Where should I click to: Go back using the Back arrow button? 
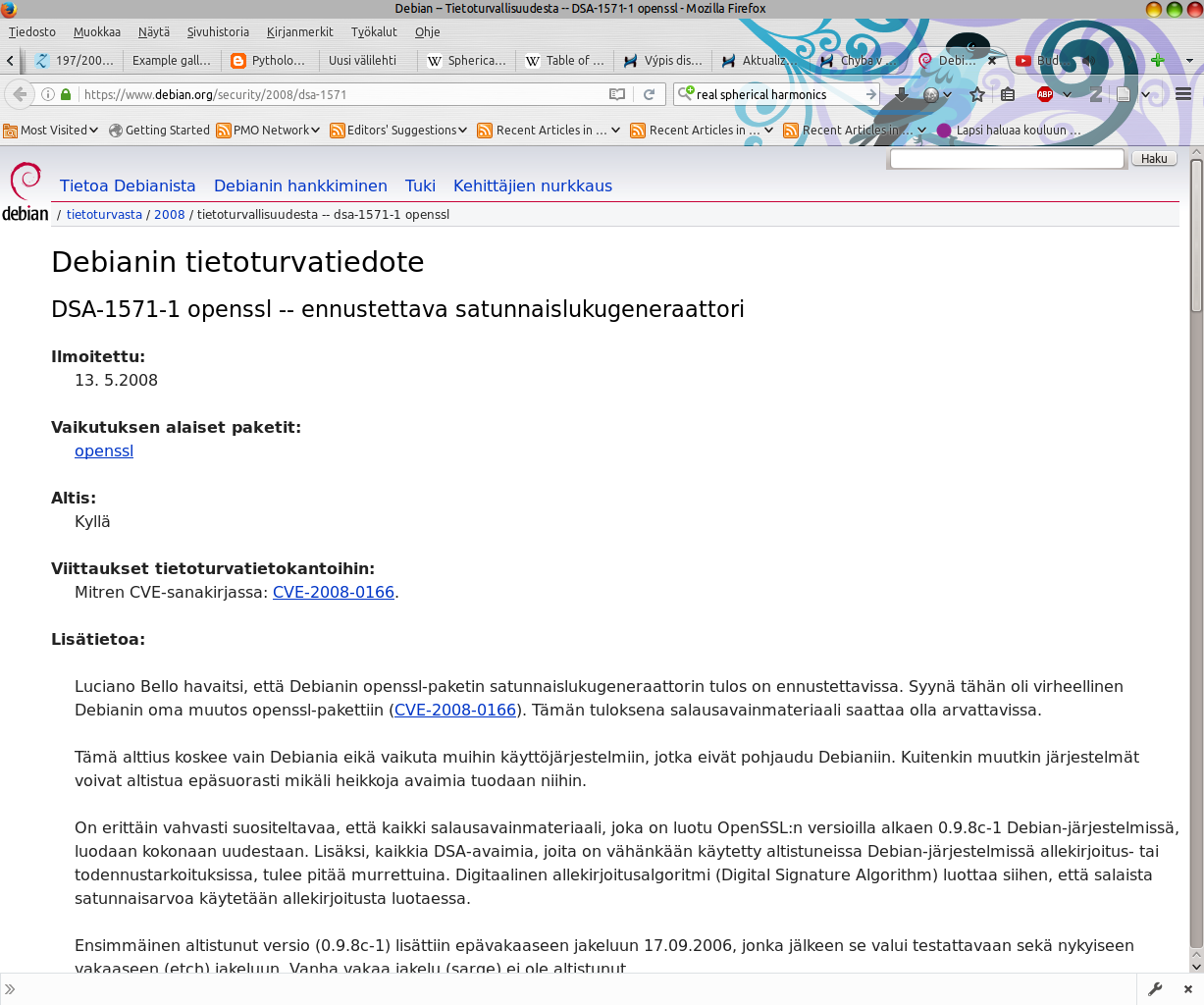pos(20,94)
